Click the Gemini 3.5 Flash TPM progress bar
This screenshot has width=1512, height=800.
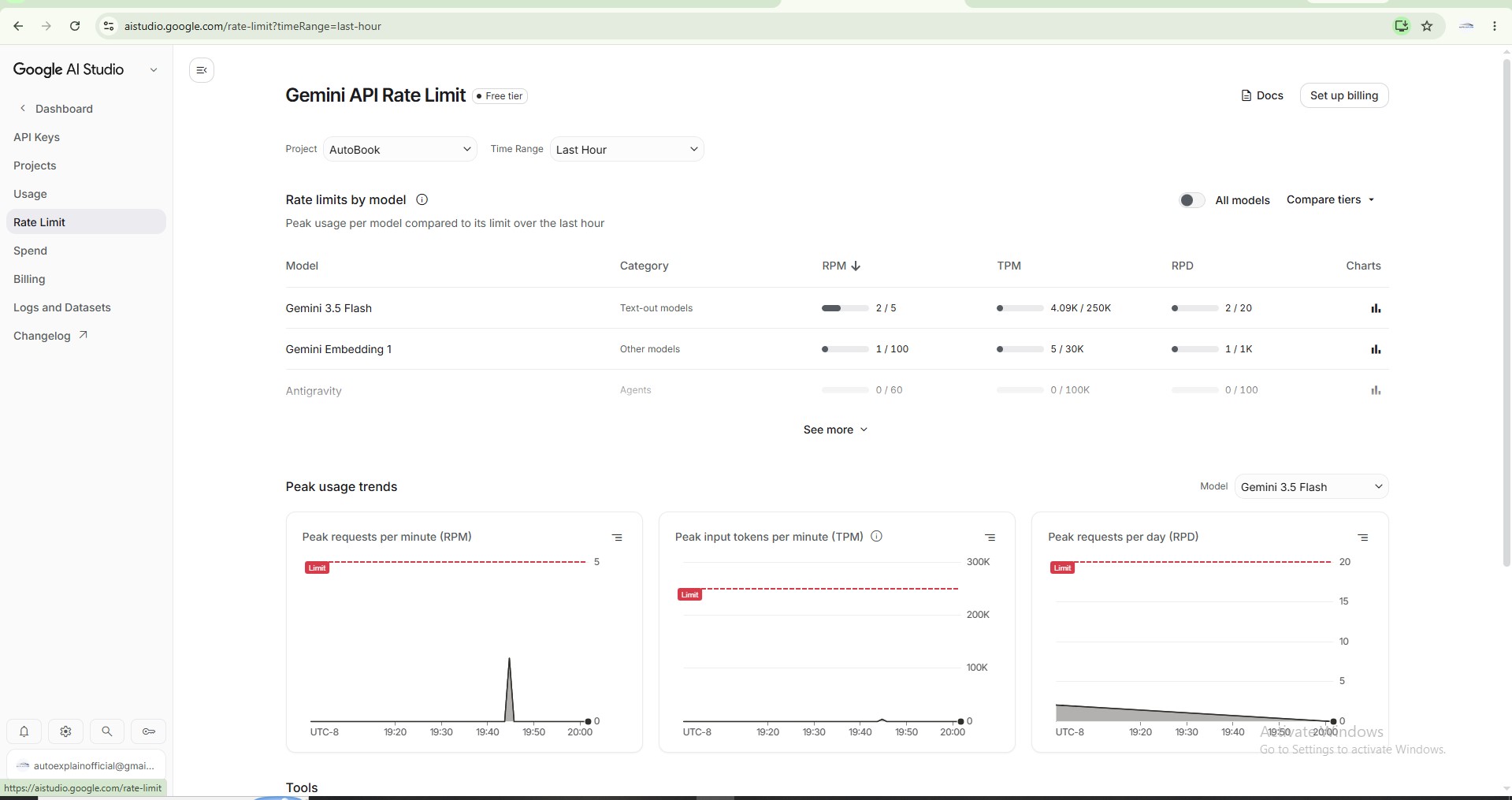click(1020, 308)
